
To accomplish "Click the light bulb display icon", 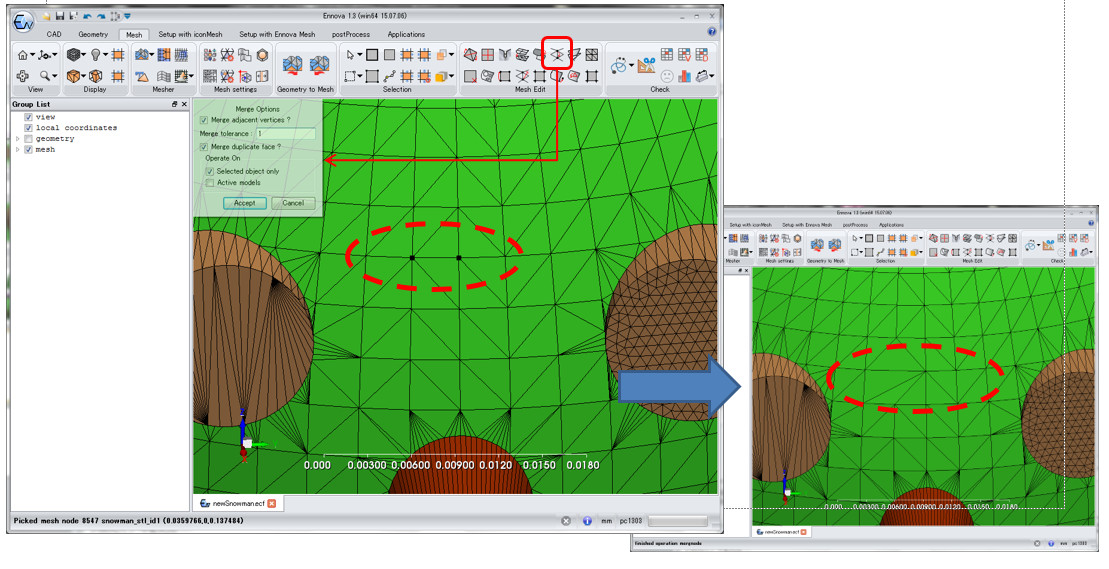I will point(97,55).
